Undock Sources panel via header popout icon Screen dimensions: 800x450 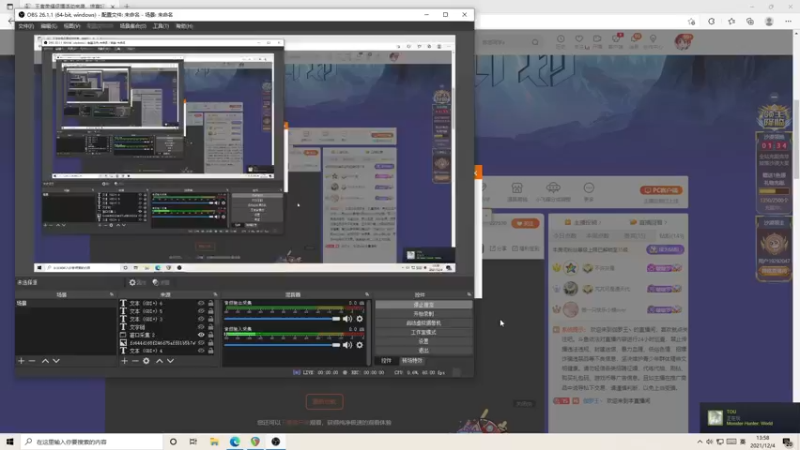click(x=215, y=294)
